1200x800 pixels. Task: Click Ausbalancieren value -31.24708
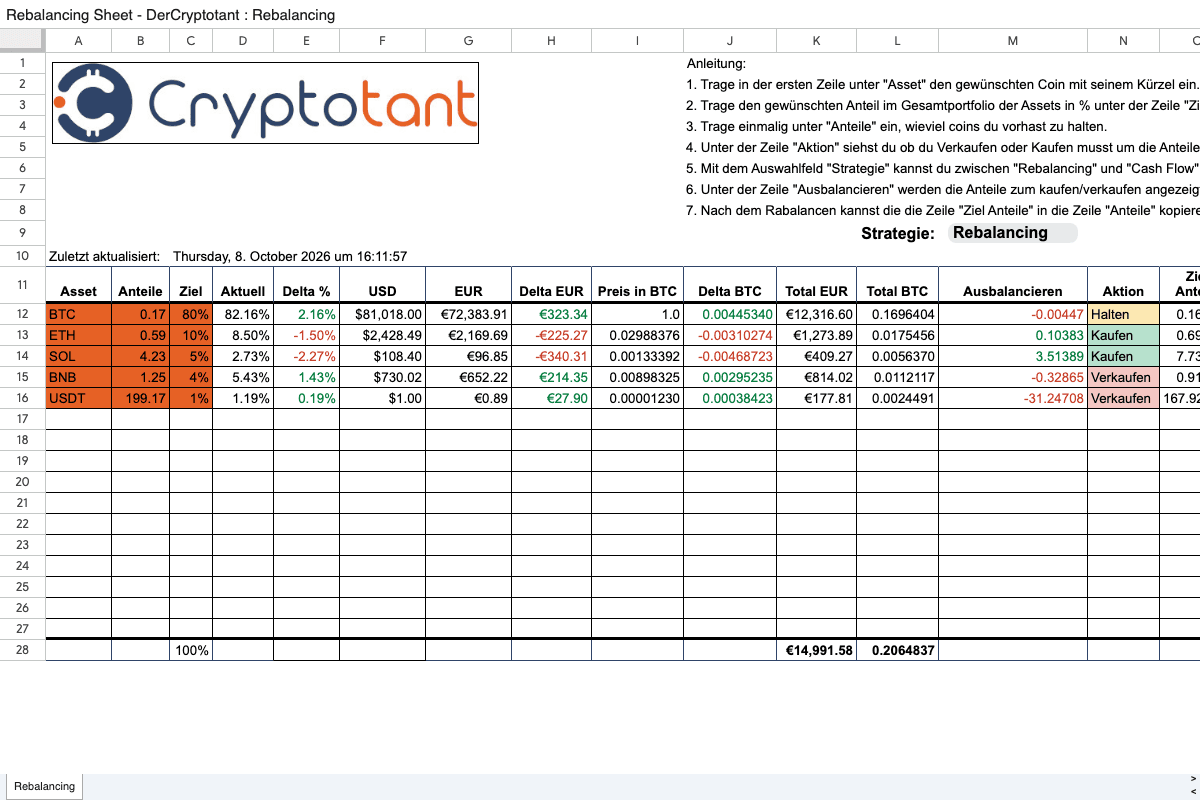1013,398
